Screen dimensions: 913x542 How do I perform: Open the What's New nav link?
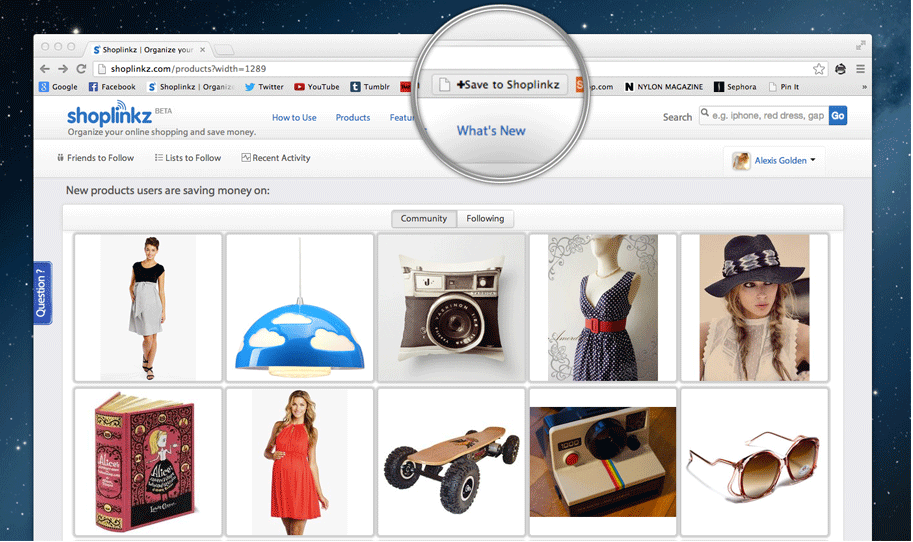(x=491, y=131)
